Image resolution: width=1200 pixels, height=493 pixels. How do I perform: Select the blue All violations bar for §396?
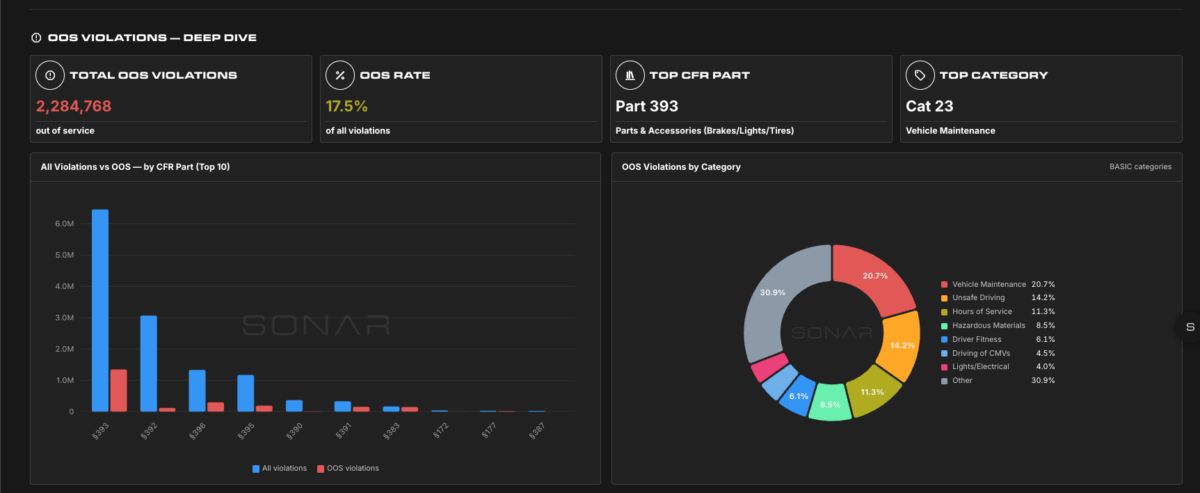click(x=197, y=390)
